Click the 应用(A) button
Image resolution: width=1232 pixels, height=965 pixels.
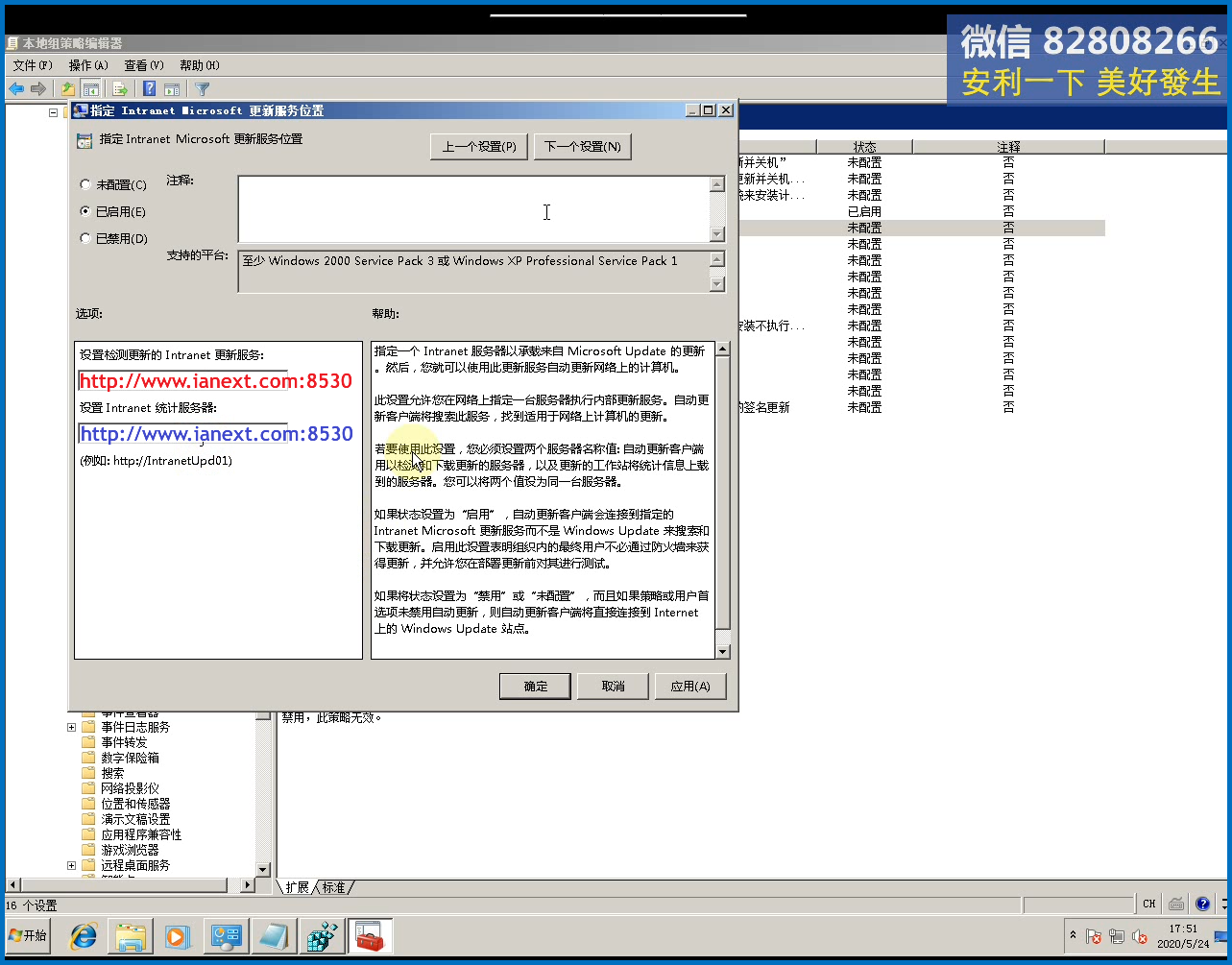click(x=690, y=686)
